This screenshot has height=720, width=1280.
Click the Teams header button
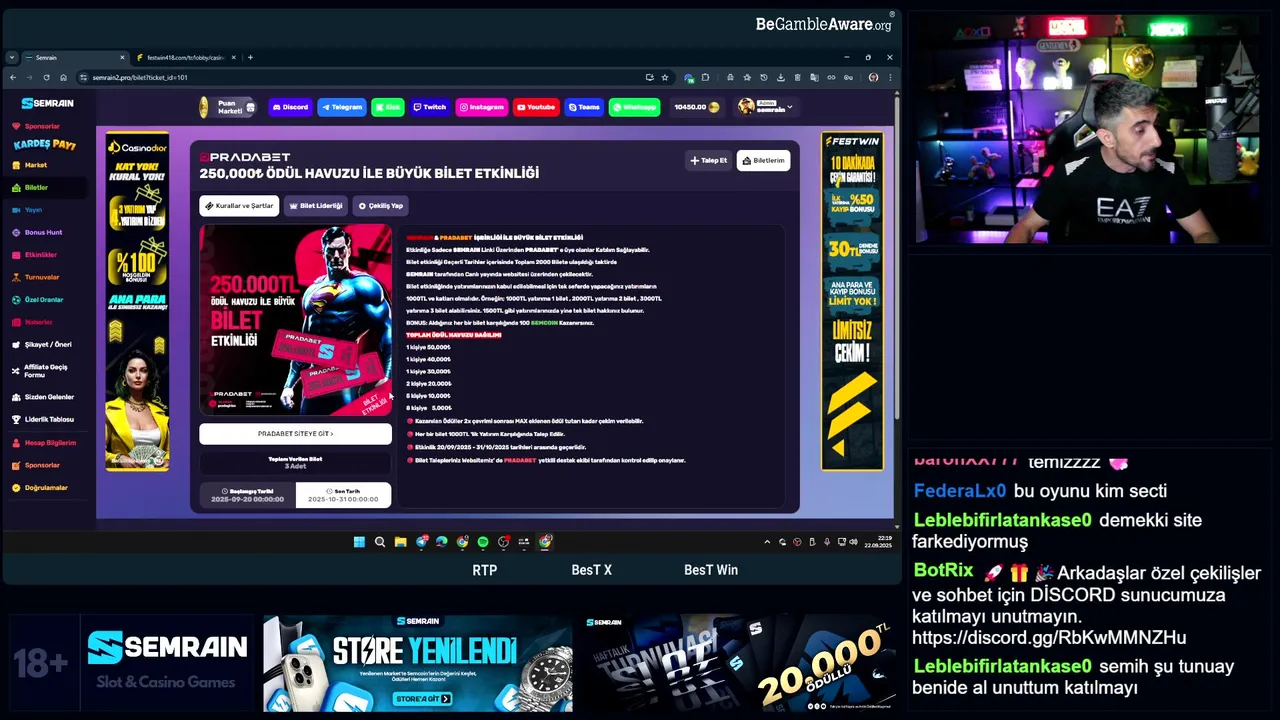[584, 107]
